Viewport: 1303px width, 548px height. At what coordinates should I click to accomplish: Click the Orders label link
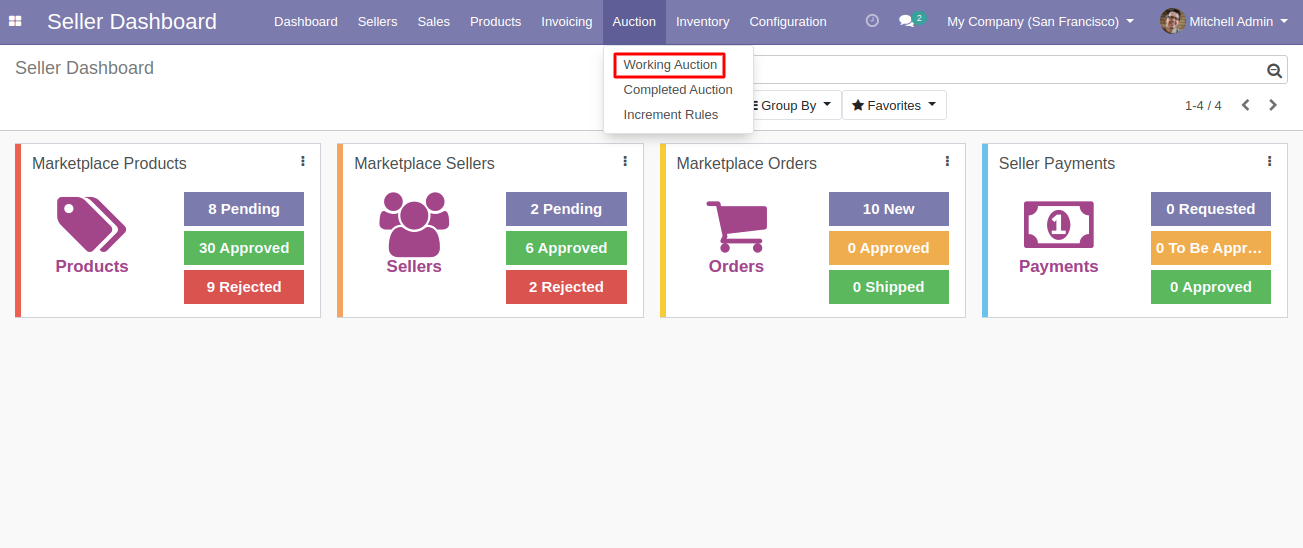(737, 266)
